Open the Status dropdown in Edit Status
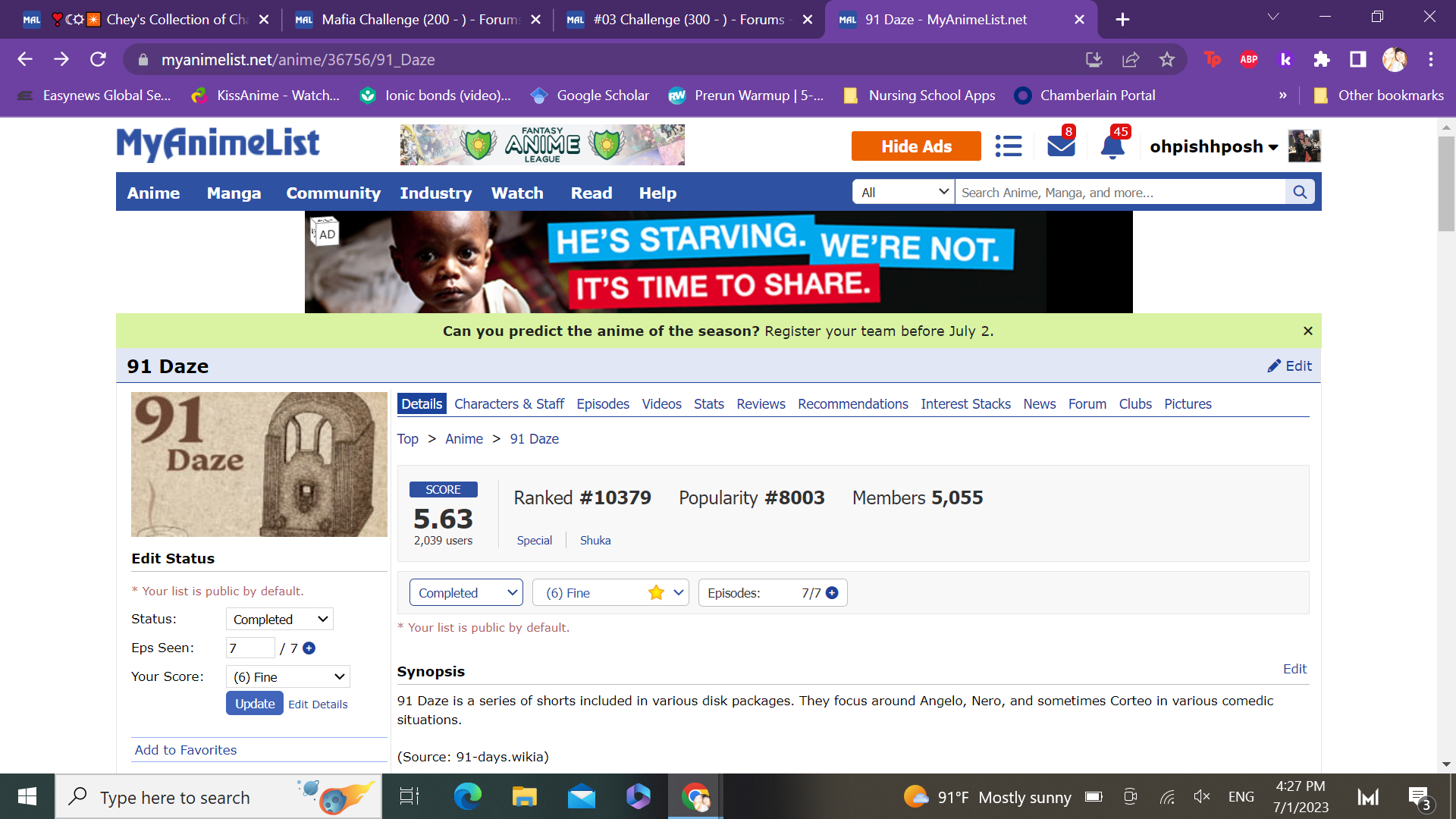The width and height of the screenshot is (1456, 819). pos(280,620)
